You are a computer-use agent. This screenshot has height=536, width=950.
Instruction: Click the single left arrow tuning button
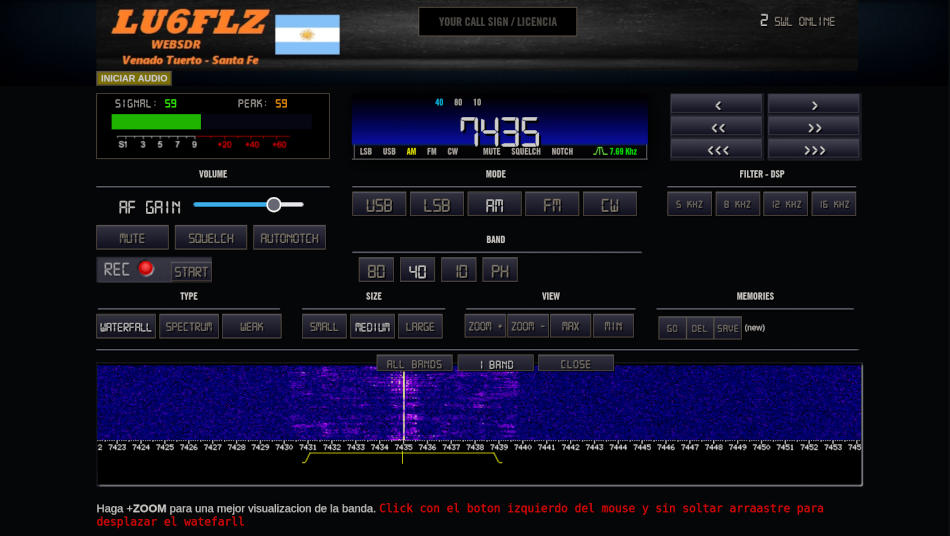point(716,105)
